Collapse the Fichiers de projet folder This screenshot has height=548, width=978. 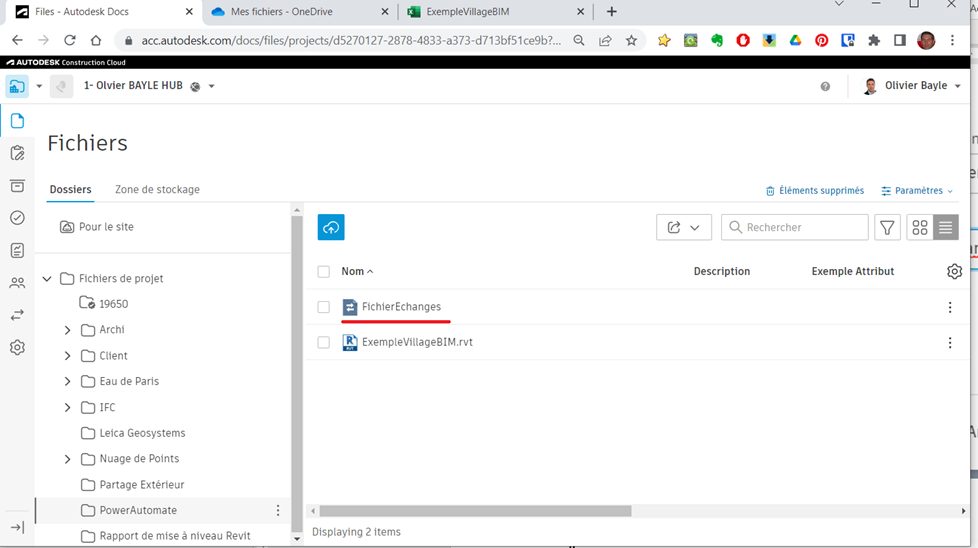tap(47, 279)
